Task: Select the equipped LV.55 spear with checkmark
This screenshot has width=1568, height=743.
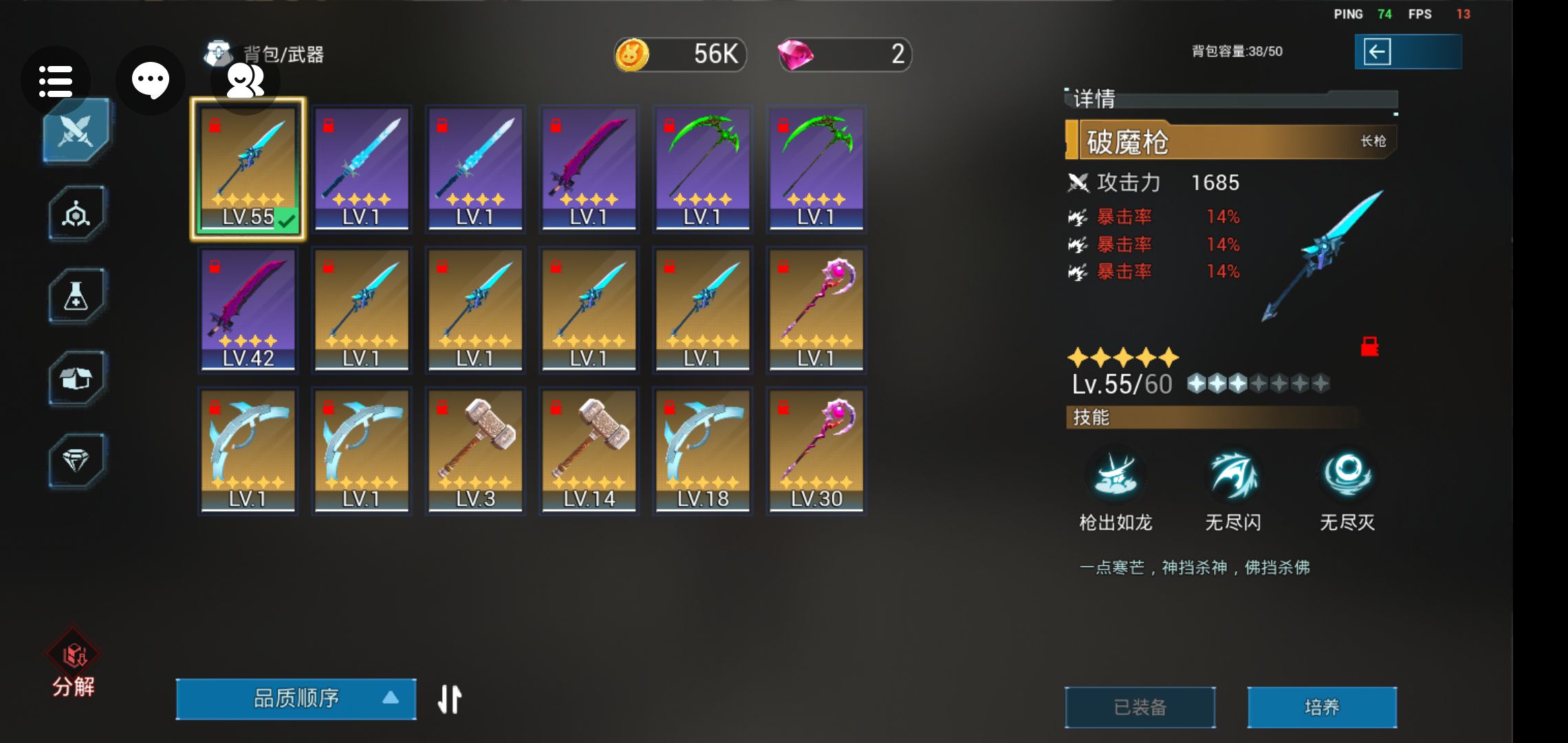Action: (x=248, y=169)
